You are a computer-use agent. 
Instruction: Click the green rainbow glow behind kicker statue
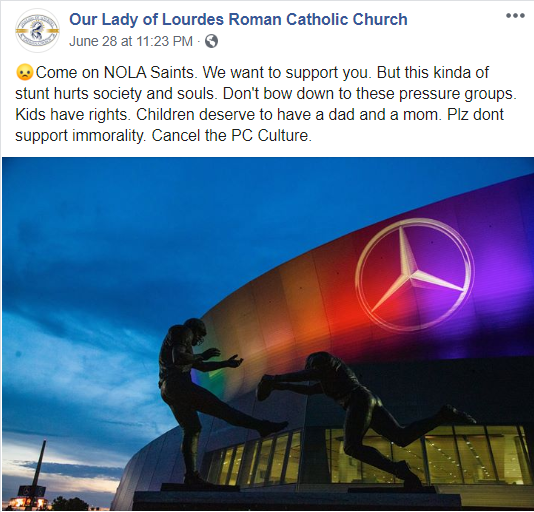(x=206, y=378)
